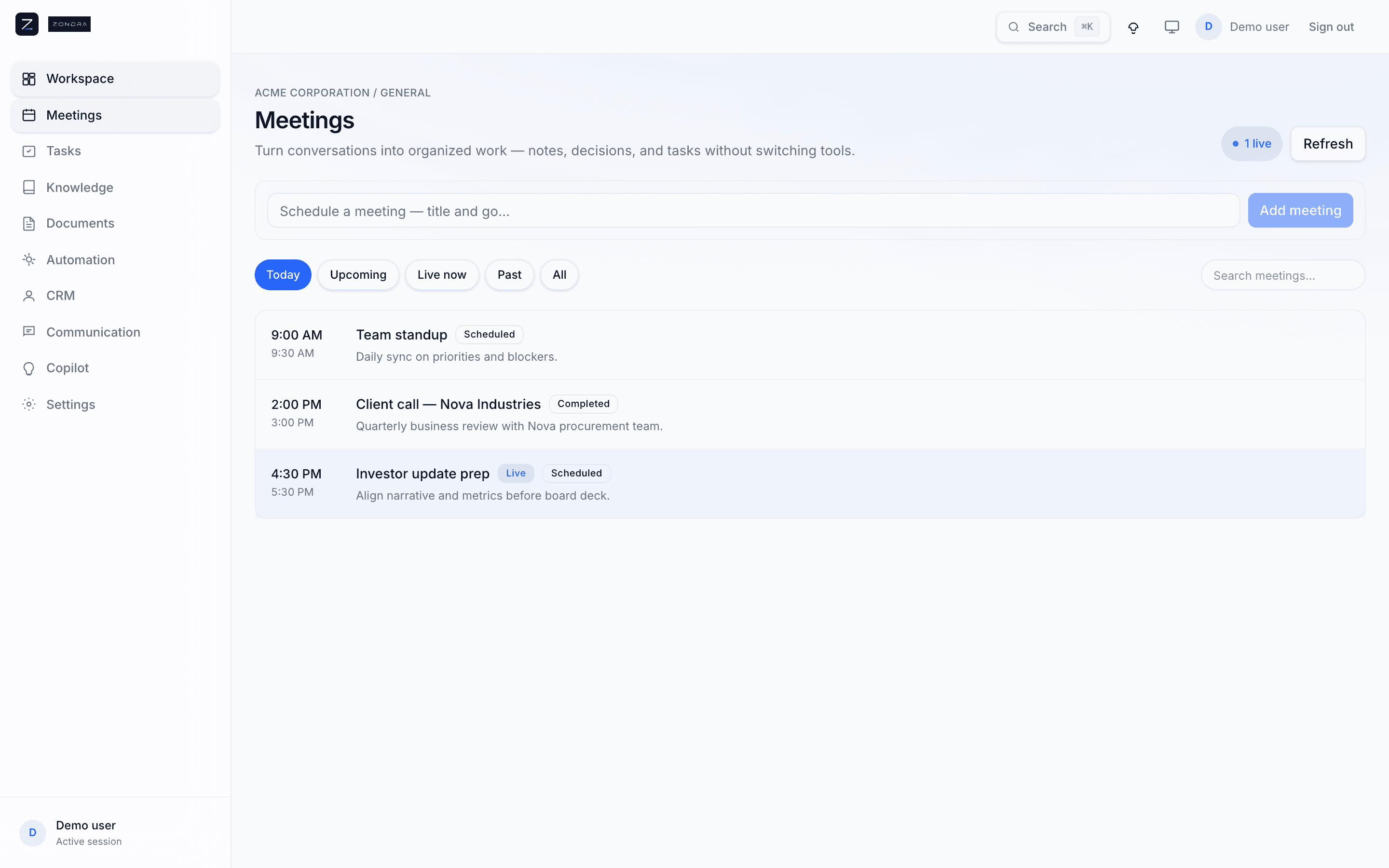
Task: Open the Settings label in sidebar
Action: (70, 404)
